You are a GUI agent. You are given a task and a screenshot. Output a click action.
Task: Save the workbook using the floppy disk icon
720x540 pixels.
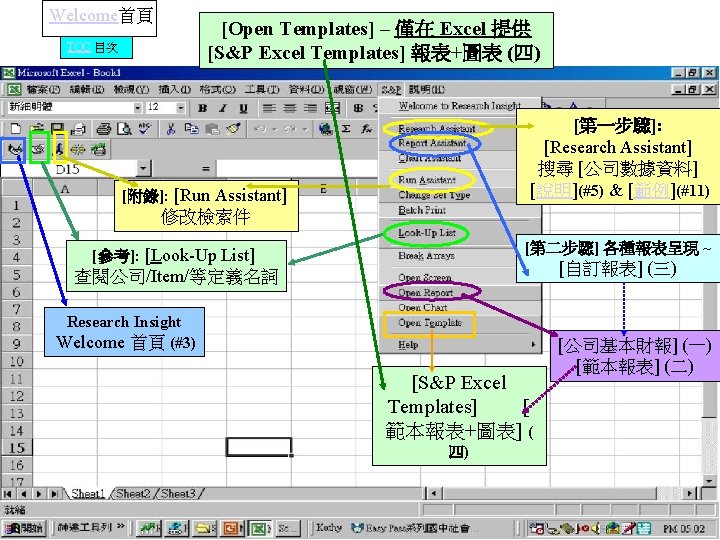[57, 129]
